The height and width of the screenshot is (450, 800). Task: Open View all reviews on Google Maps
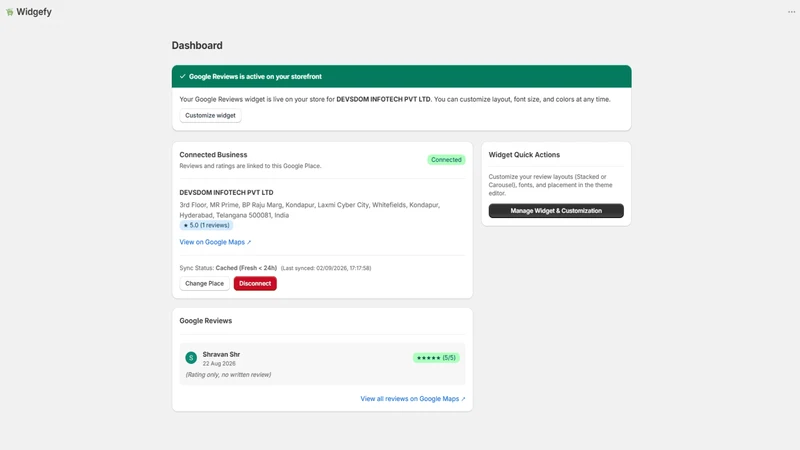(413, 398)
